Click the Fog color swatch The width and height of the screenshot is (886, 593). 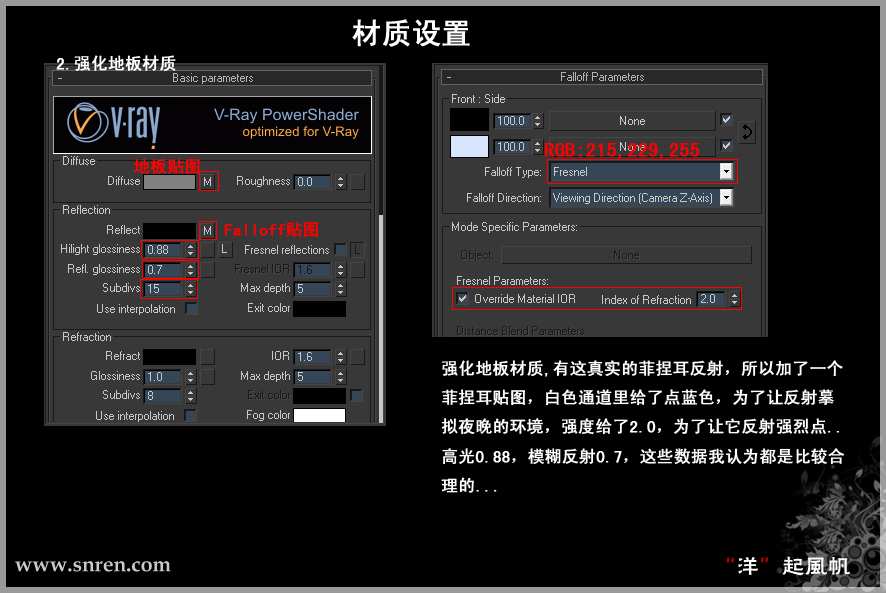tap(319, 415)
